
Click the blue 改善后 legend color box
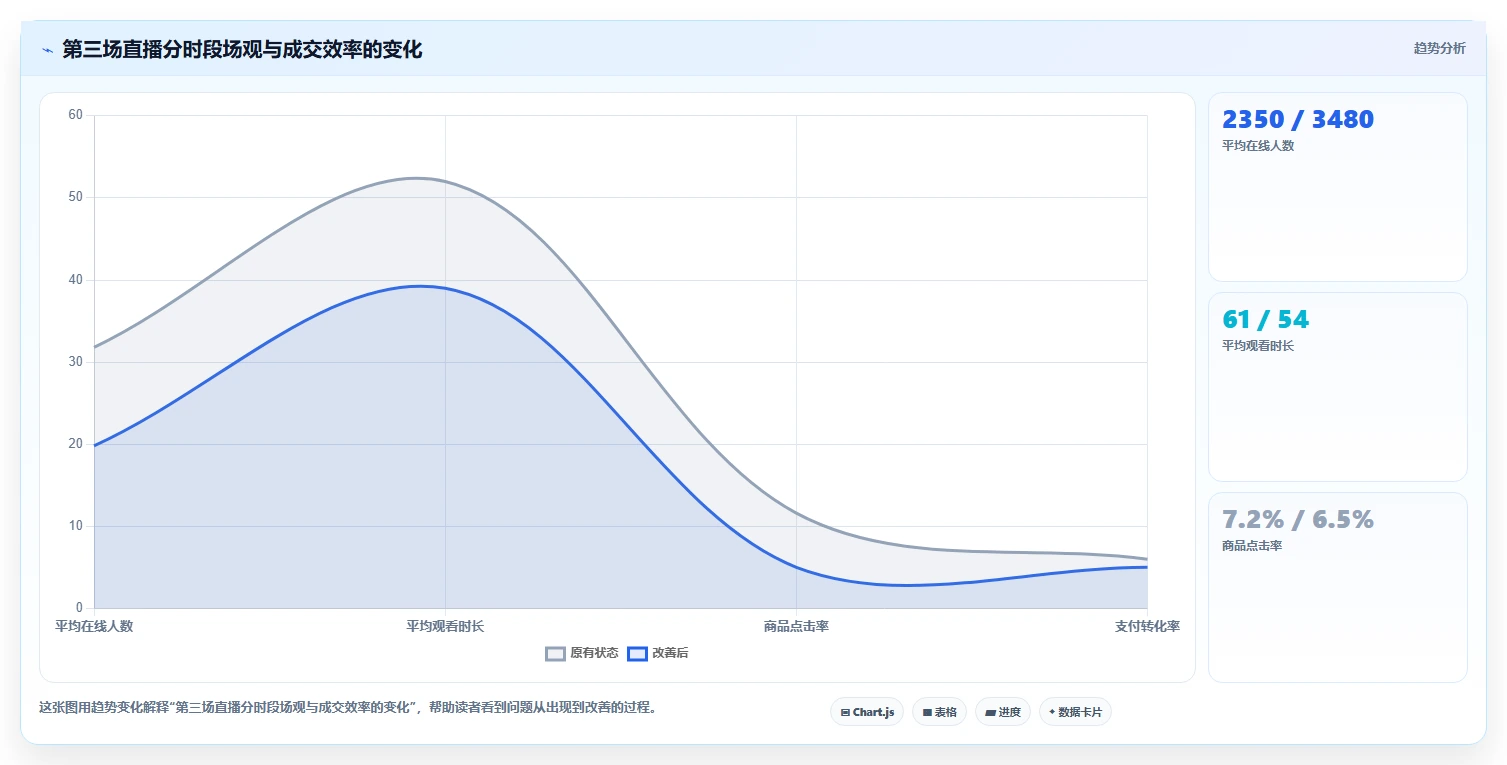click(637, 654)
